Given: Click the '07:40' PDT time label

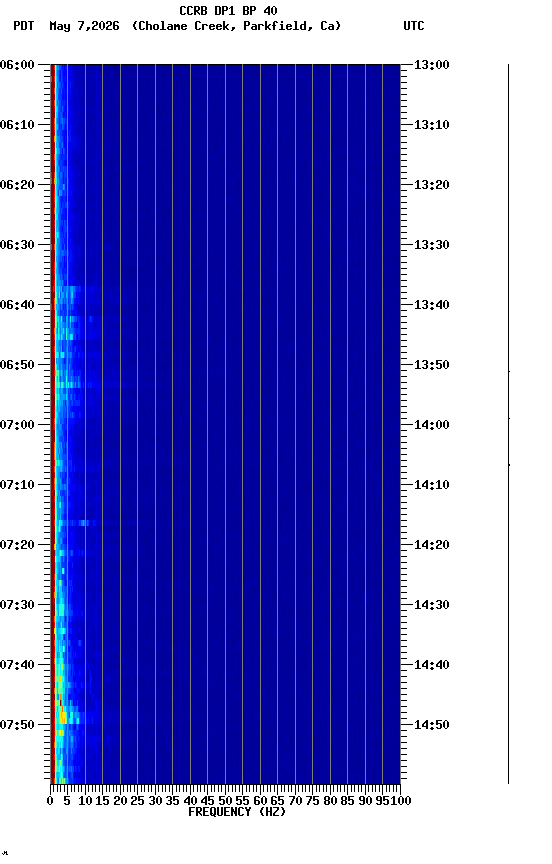Looking at the screenshot, I should [17, 666].
